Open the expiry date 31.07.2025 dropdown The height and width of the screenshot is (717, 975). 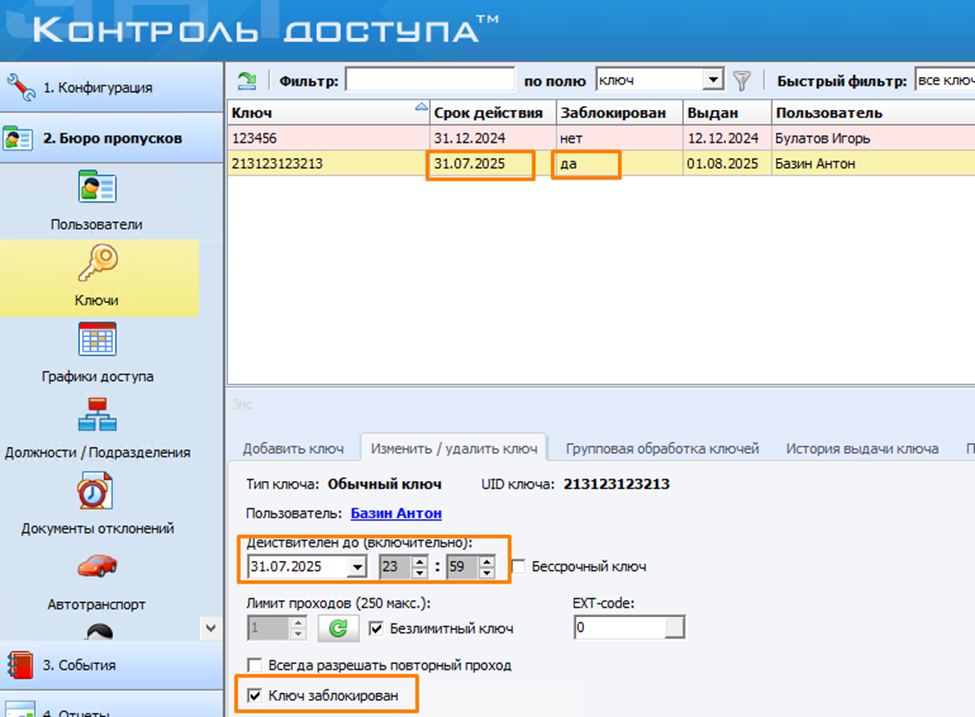(x=356, y=567)
